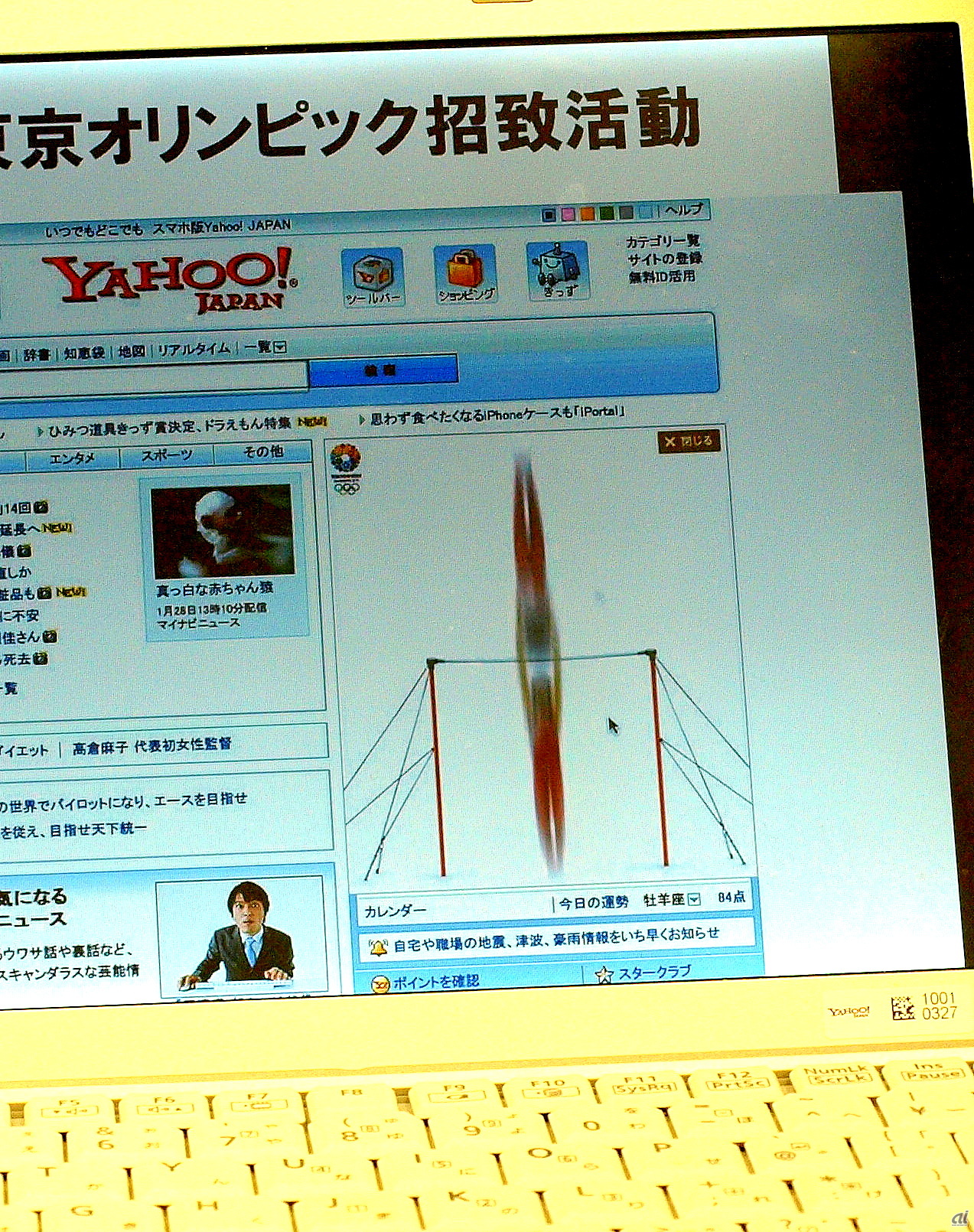974x1232 pixels.
Task: Open the 地震、津波、豪雨情報 alert link
Action: (x=556, y=939)
